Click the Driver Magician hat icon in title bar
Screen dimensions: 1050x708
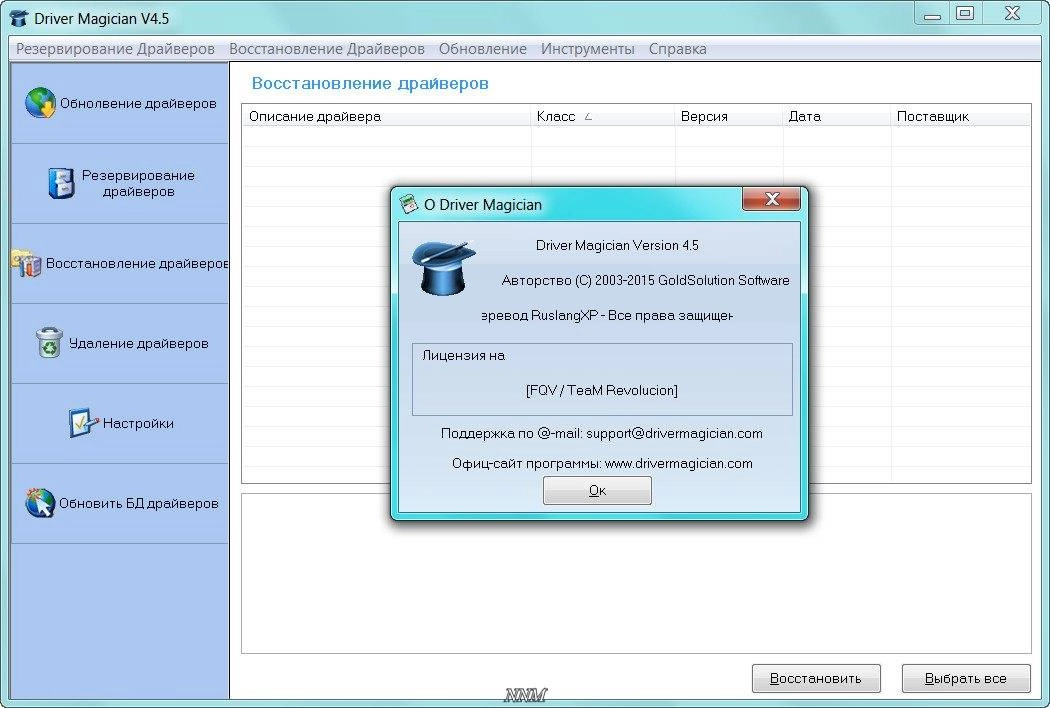19,18
